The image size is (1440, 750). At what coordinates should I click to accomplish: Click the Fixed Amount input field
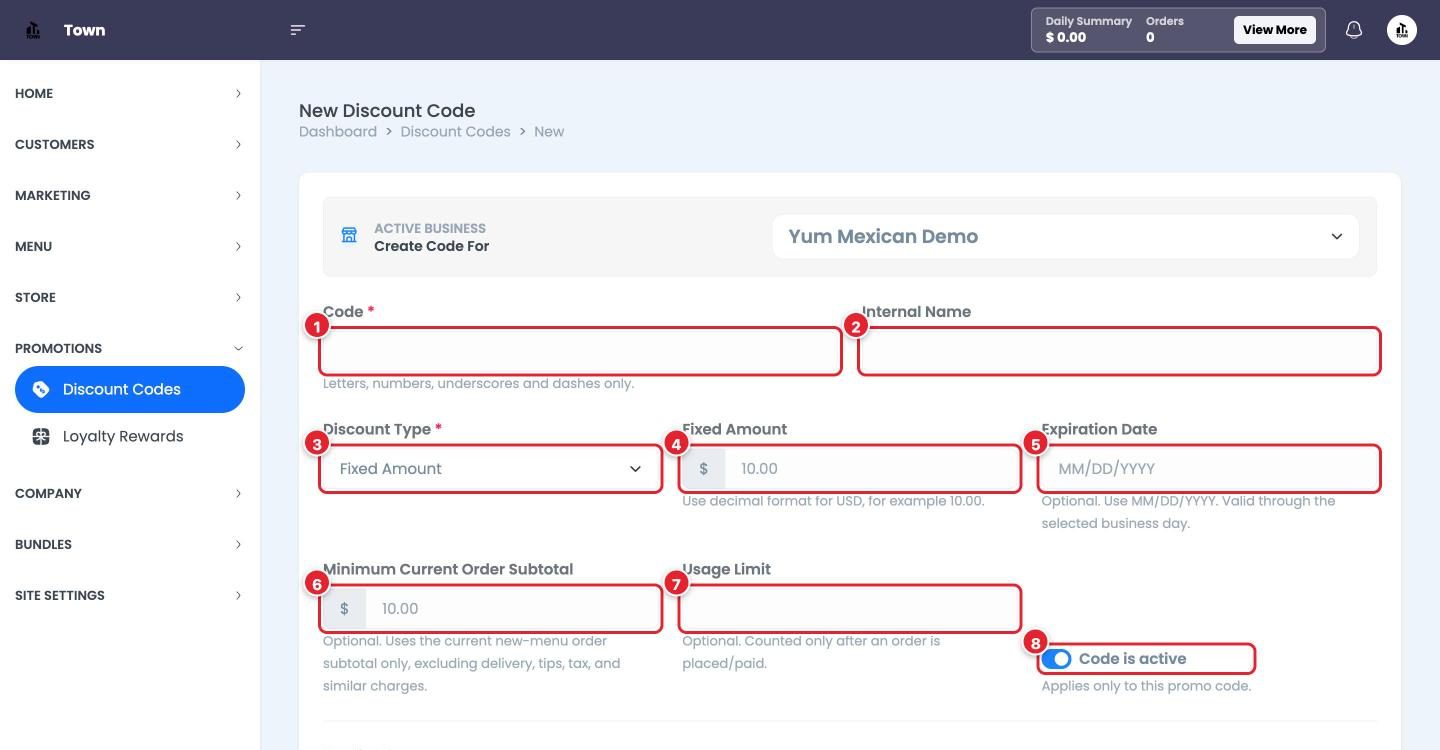pos(850,469)
